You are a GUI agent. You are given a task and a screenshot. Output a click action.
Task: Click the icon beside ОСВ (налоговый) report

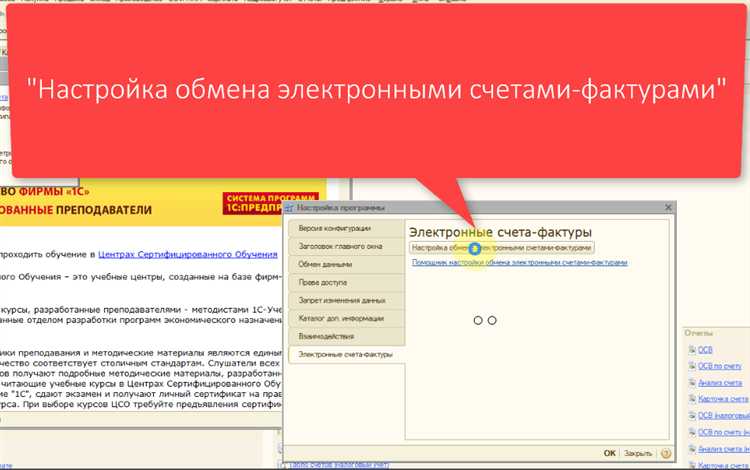[x=692, y=416]
